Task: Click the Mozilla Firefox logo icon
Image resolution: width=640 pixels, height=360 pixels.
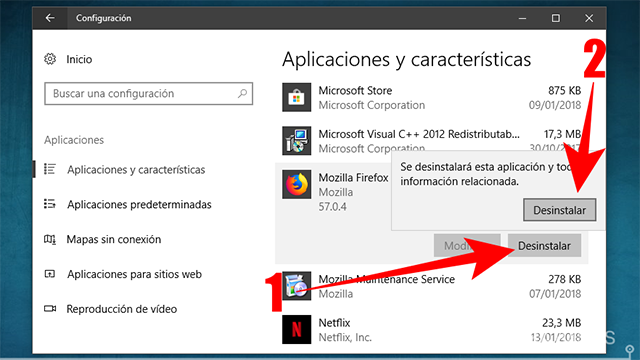Action: [x=296, y=184]
